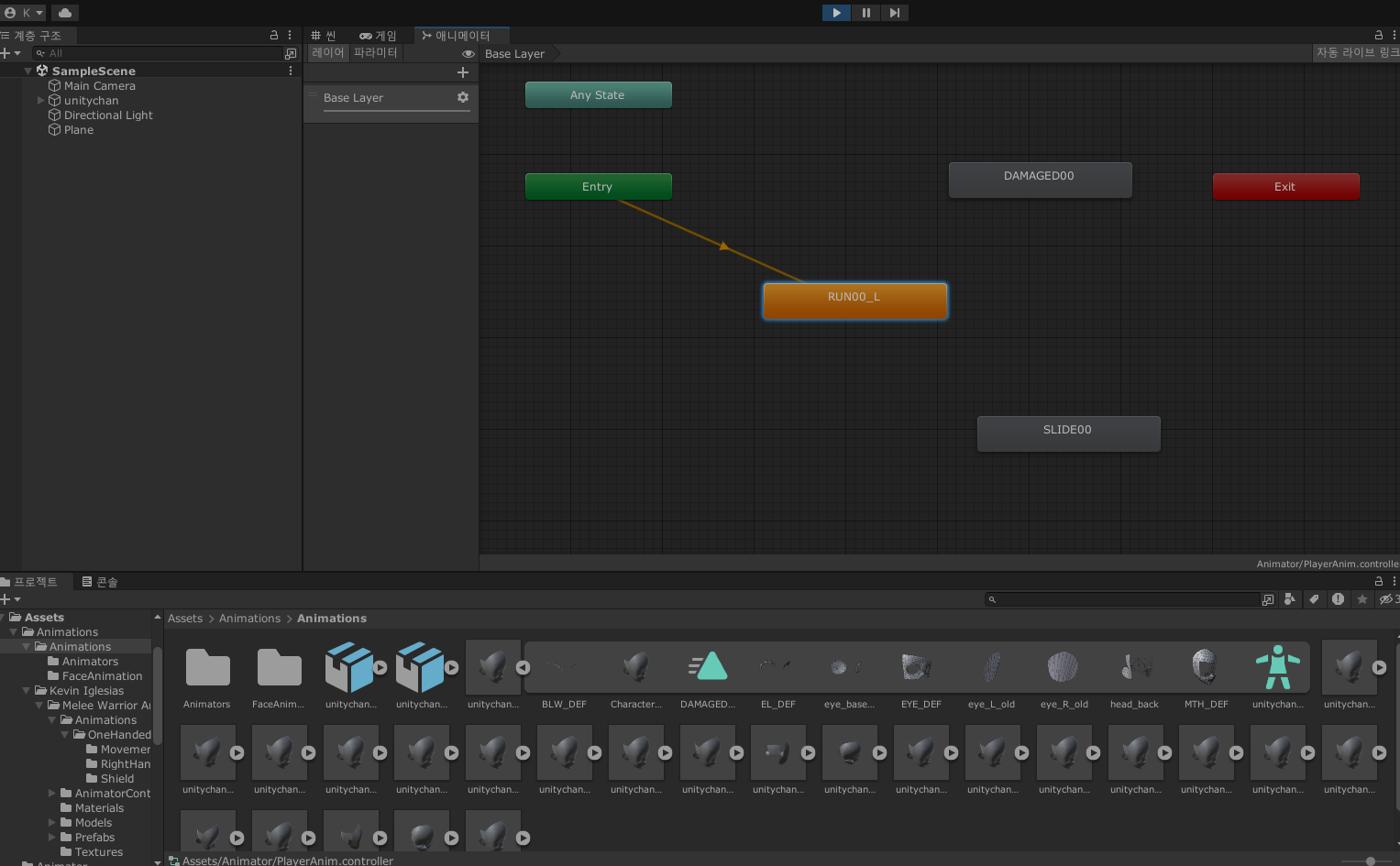Open Base Layer gear settings
The width and height of the screenshot is (1400, 866).
pos(463,97)
